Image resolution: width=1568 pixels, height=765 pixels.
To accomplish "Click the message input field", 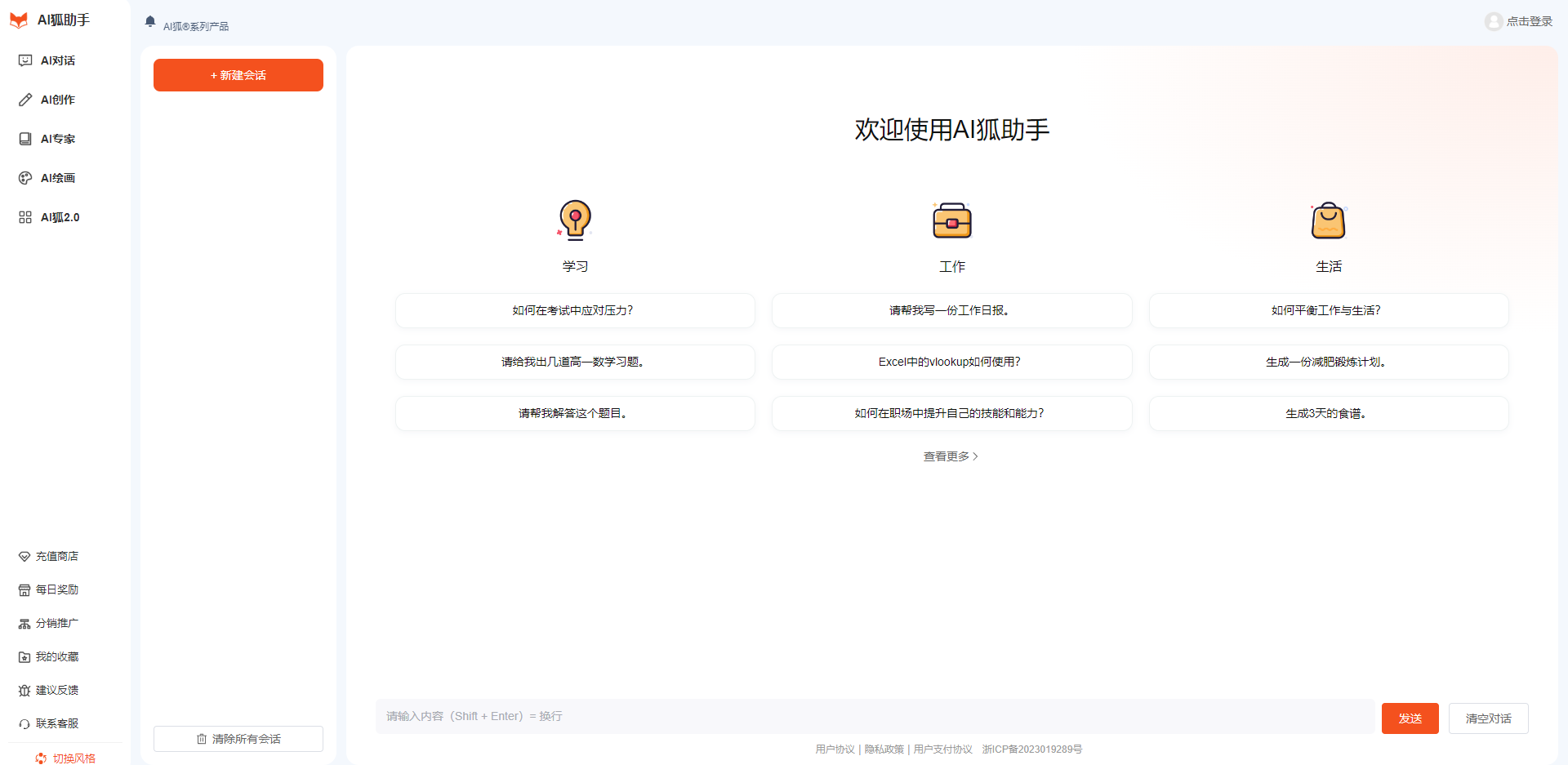I will pos(817,717).
